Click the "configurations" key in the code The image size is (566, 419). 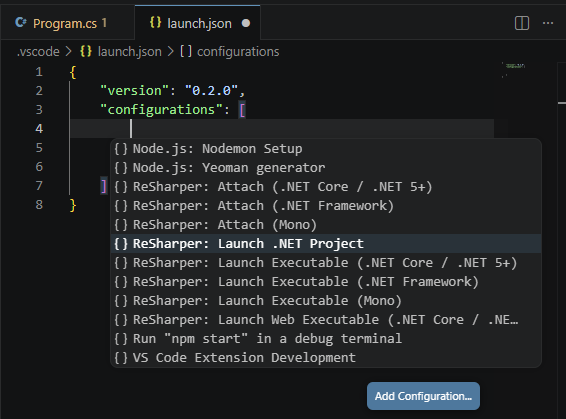[161, 110]
